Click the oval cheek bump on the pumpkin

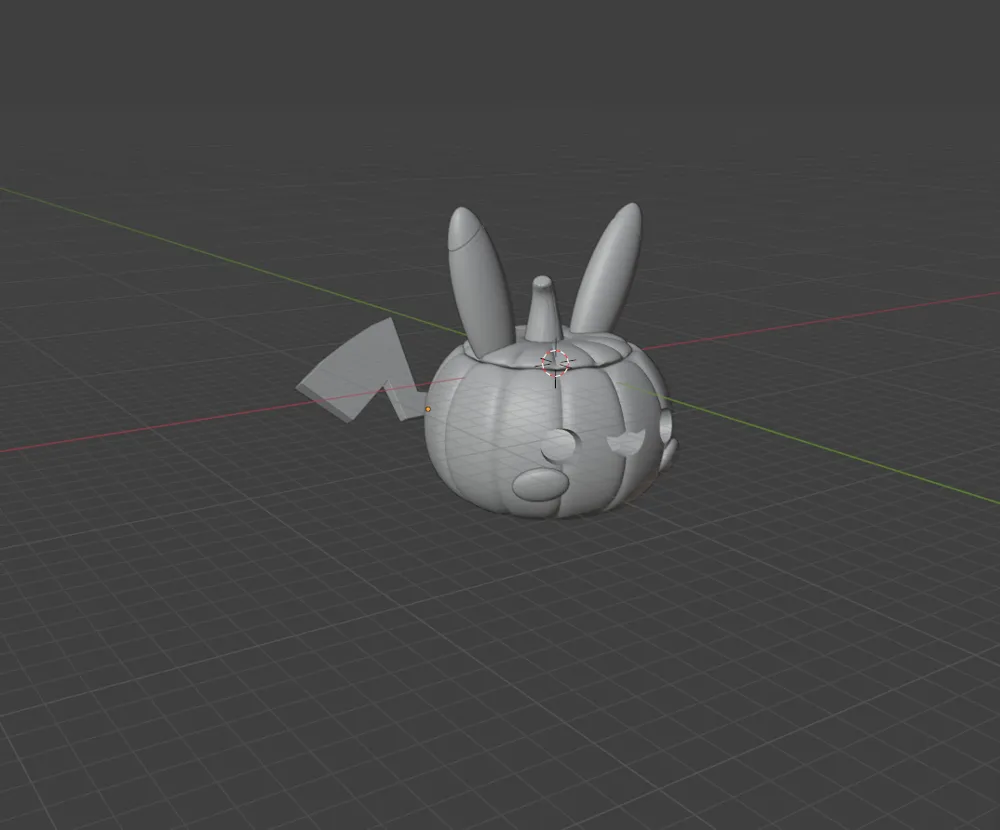541,484
